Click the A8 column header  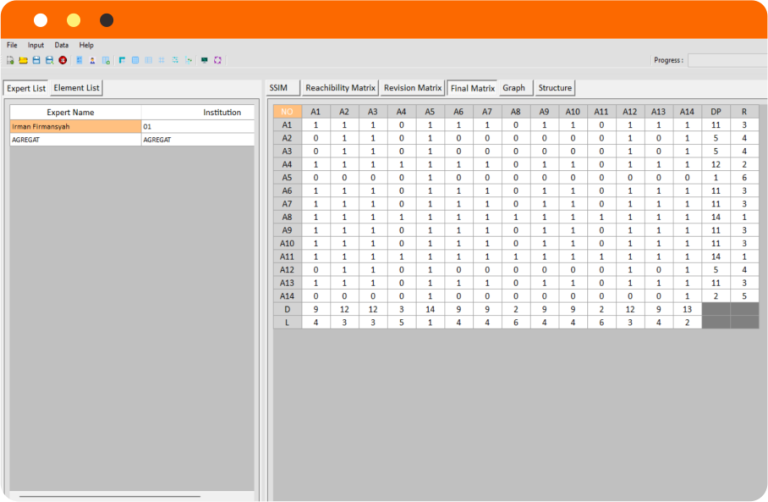515,112
